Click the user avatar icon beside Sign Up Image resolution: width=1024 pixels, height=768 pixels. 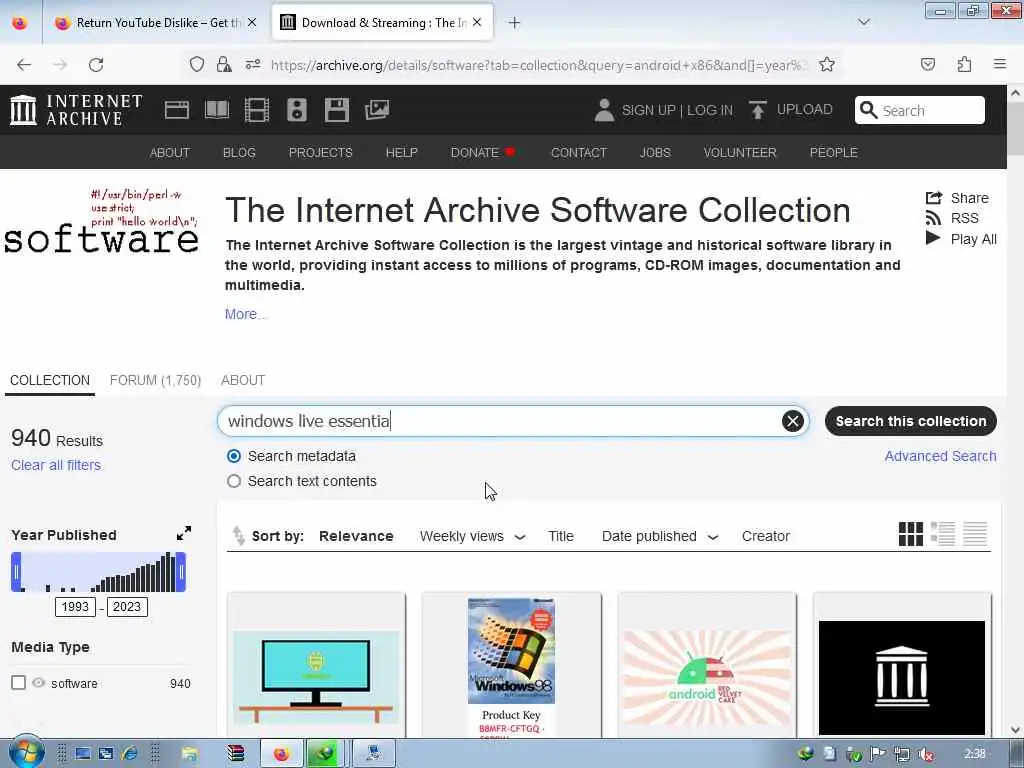click(604, 110)
